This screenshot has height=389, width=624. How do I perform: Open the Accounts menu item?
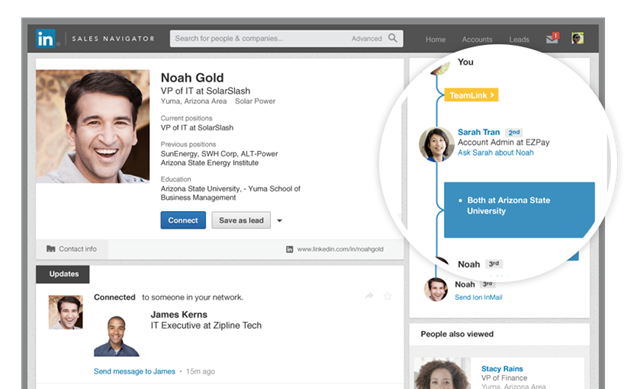coord(477,39)
